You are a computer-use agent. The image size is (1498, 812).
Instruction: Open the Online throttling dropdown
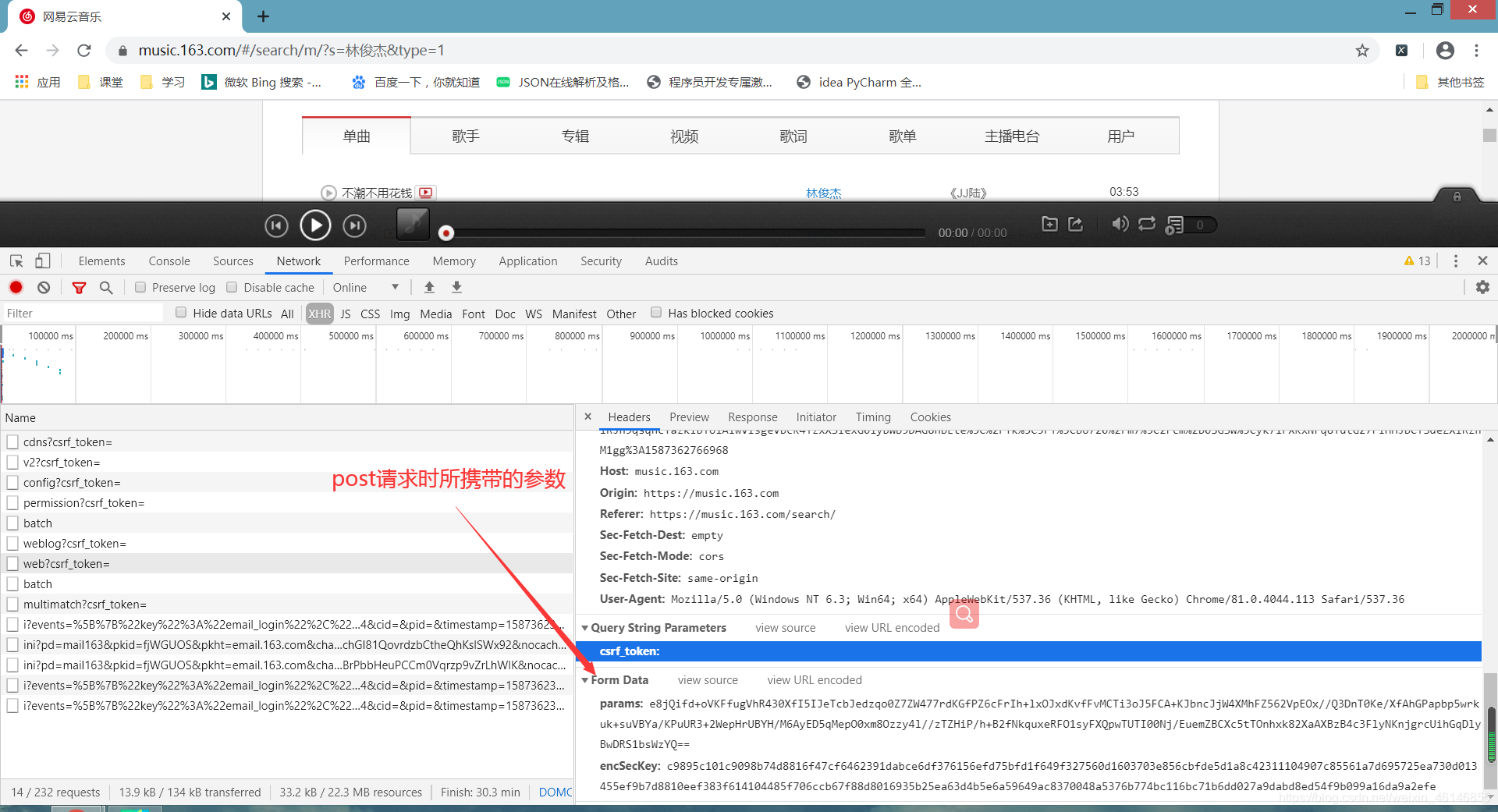point(365,287)
